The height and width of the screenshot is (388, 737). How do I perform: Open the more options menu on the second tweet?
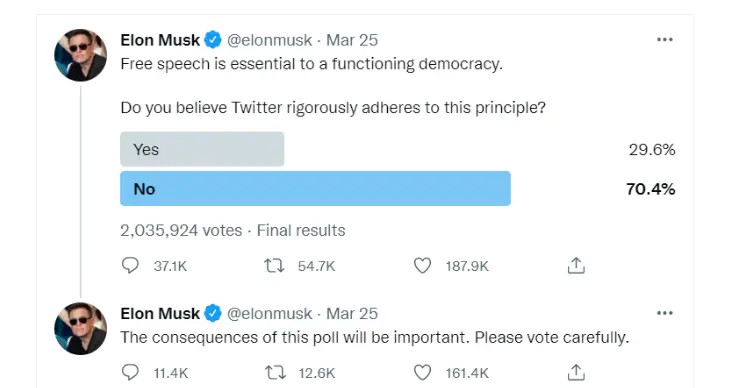[x=665, y=313]
